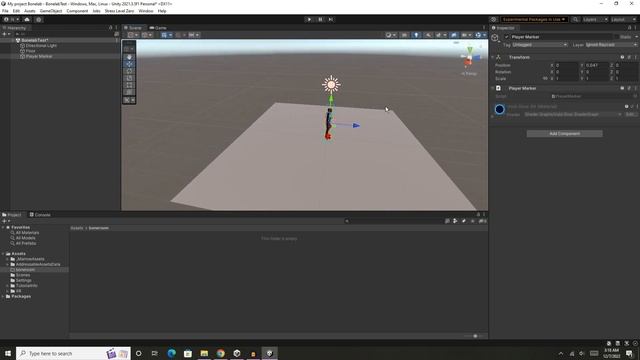
Task: Click the Scale X field
Action: click(x=567, y=78)
